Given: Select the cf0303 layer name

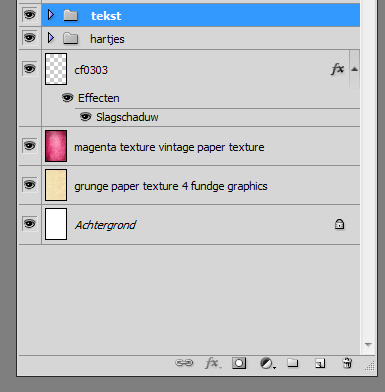Looking at the screenshot, I should click(91, 70).
